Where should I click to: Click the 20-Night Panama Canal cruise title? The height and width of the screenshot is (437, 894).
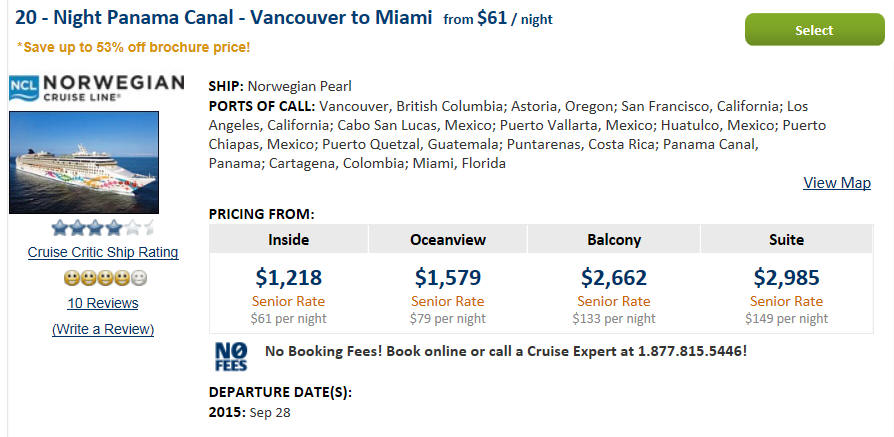pyautogui.click(x=224, y=18)
